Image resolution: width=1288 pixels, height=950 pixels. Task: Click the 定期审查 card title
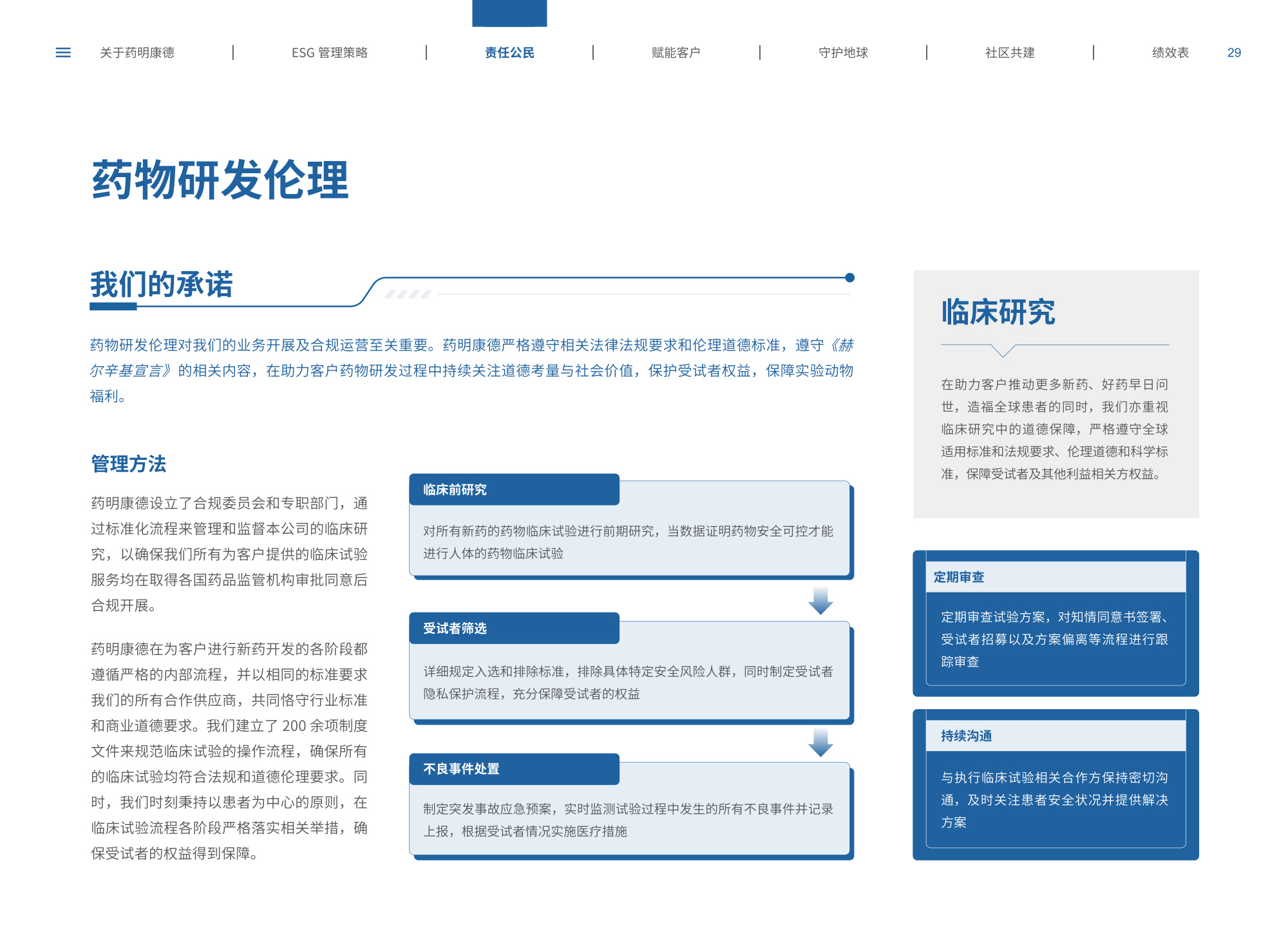point(959,577)
